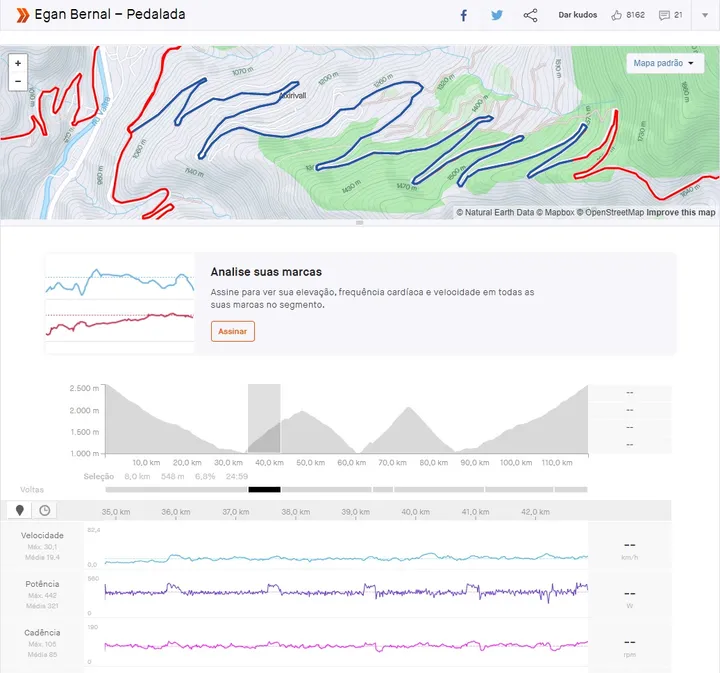
Task: Click the Analise suas marcas chart thumbnail
Action: pyautogui.click(x=120, y=303)
